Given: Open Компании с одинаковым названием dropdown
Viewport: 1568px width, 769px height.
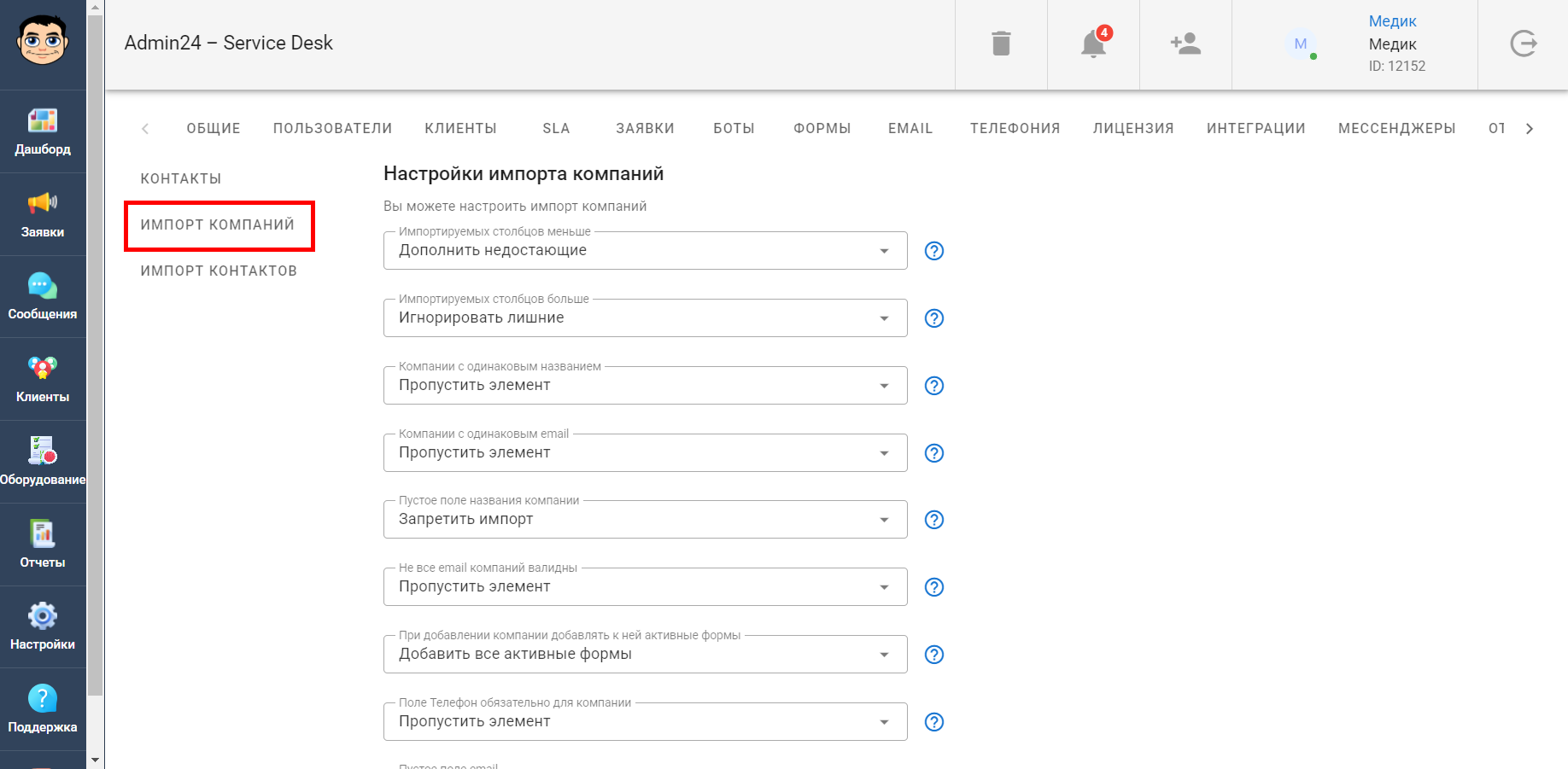Looking at the screenshot, I should pyautogui.click(x=645, y=386).
